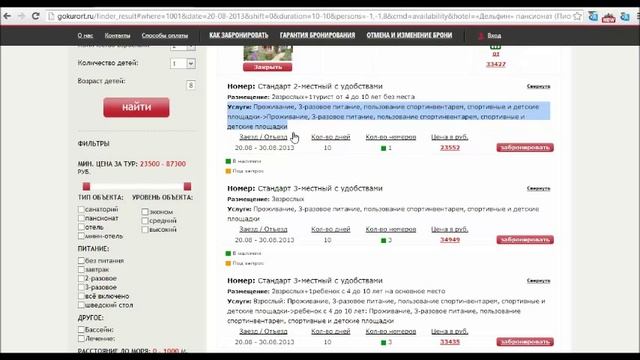Click calendar icon above price 33427
Image resolution: width=640 pixels, height=360 pixels.
(495, 47)
